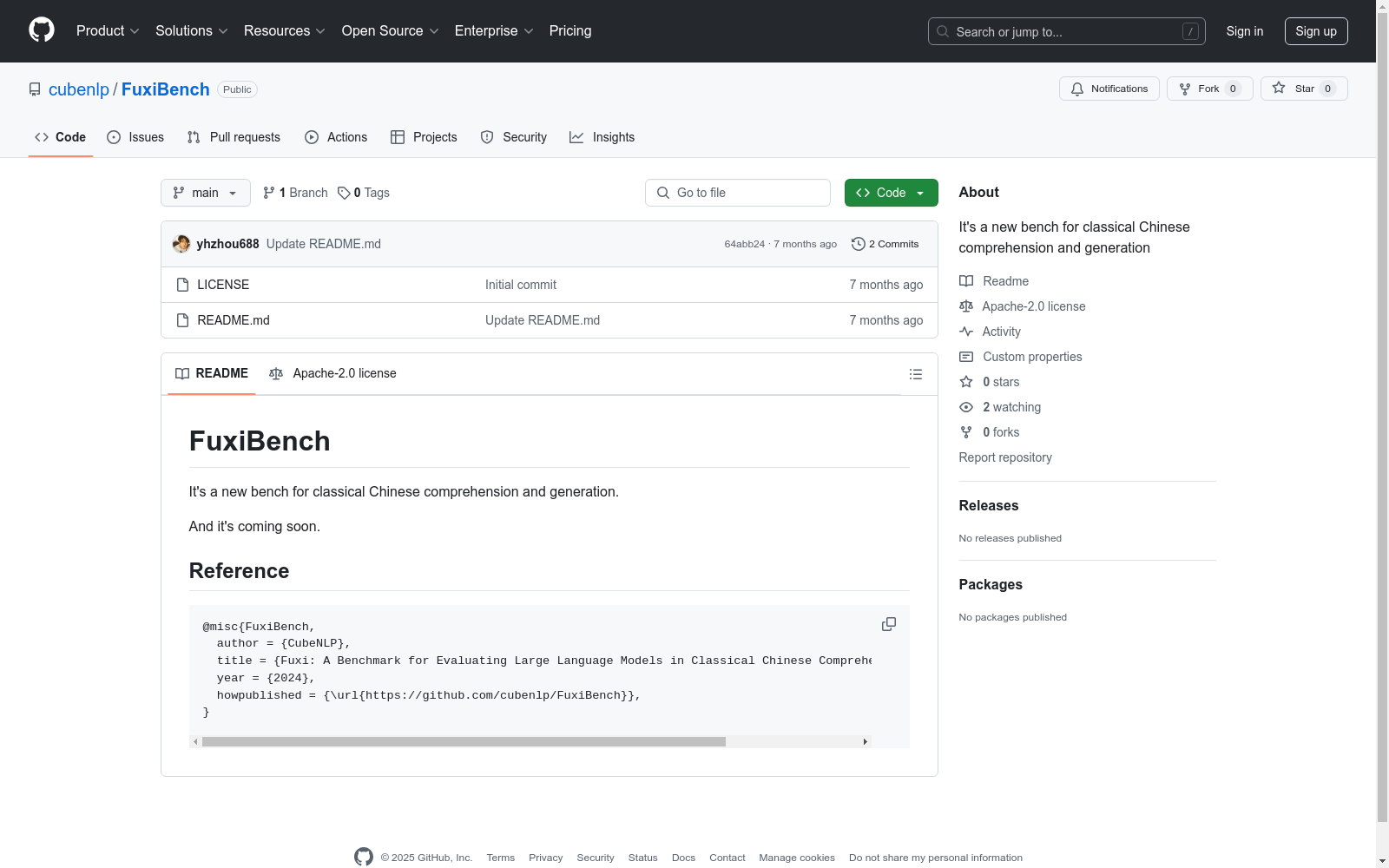Click the Search or jump to field
Screen dimensions: 1389x868
click(x=1067, y=31)
